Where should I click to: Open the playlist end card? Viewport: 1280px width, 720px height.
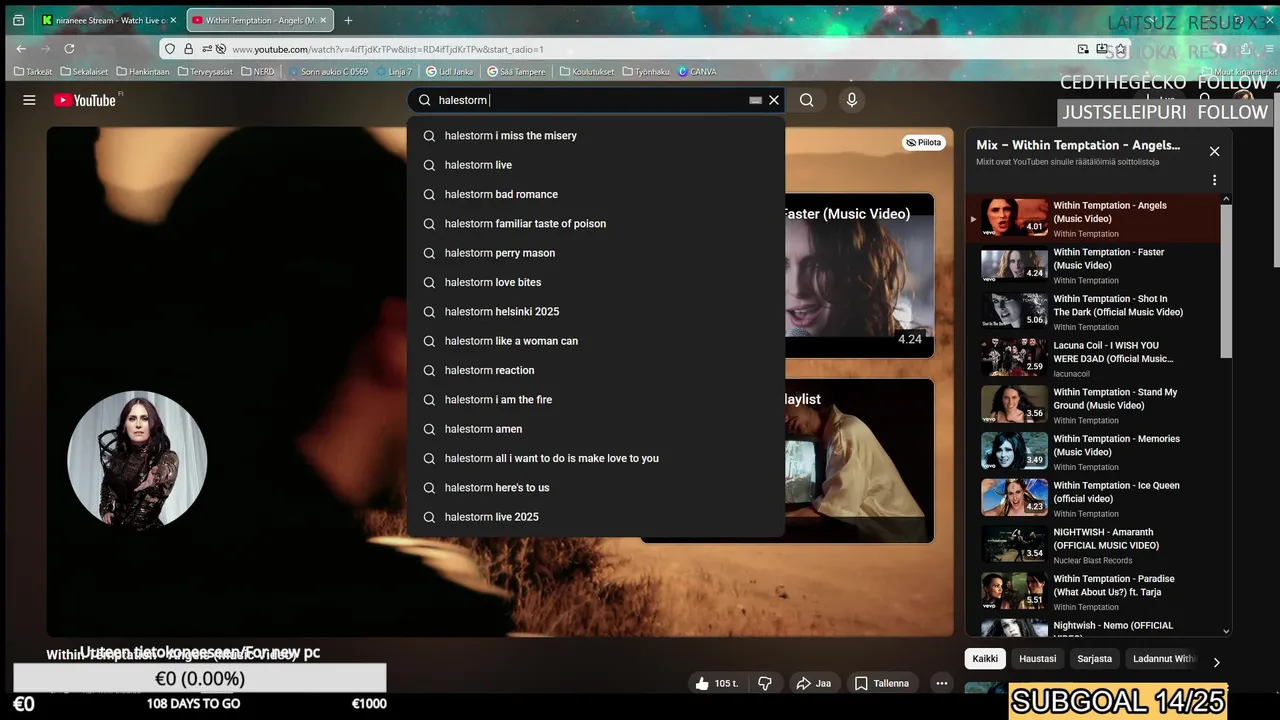tap(860, 460)
